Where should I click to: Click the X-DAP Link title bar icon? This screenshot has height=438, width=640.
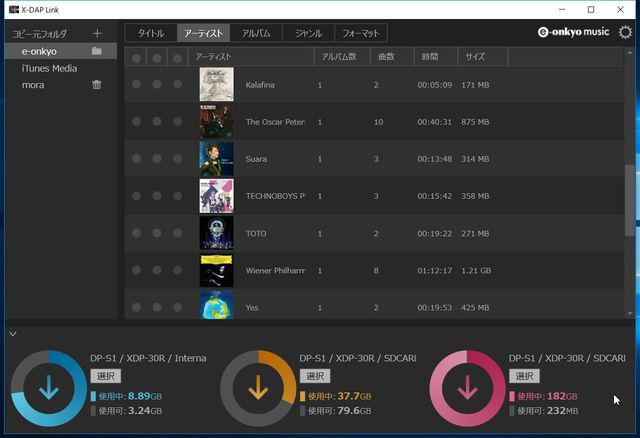coord(13,9)
